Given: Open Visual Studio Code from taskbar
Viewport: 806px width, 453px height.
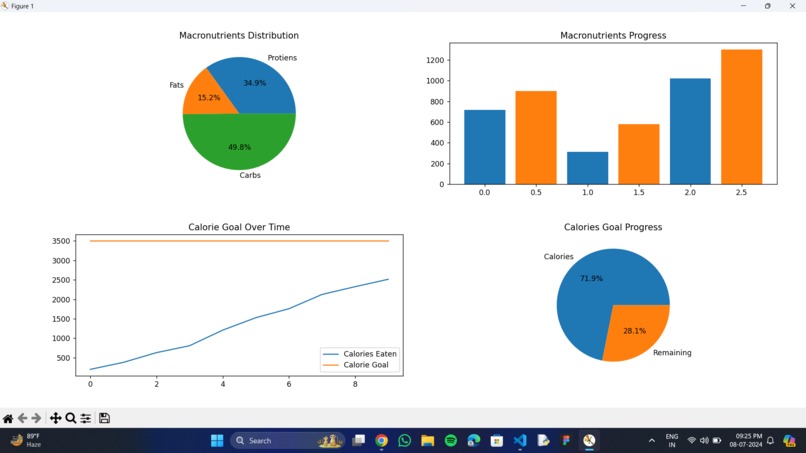Looking at the screenshot, I should (520, 441).
